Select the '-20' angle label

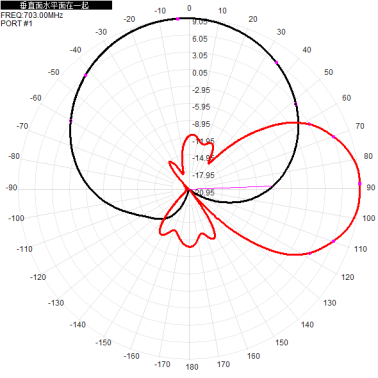(x=129, y=19)
